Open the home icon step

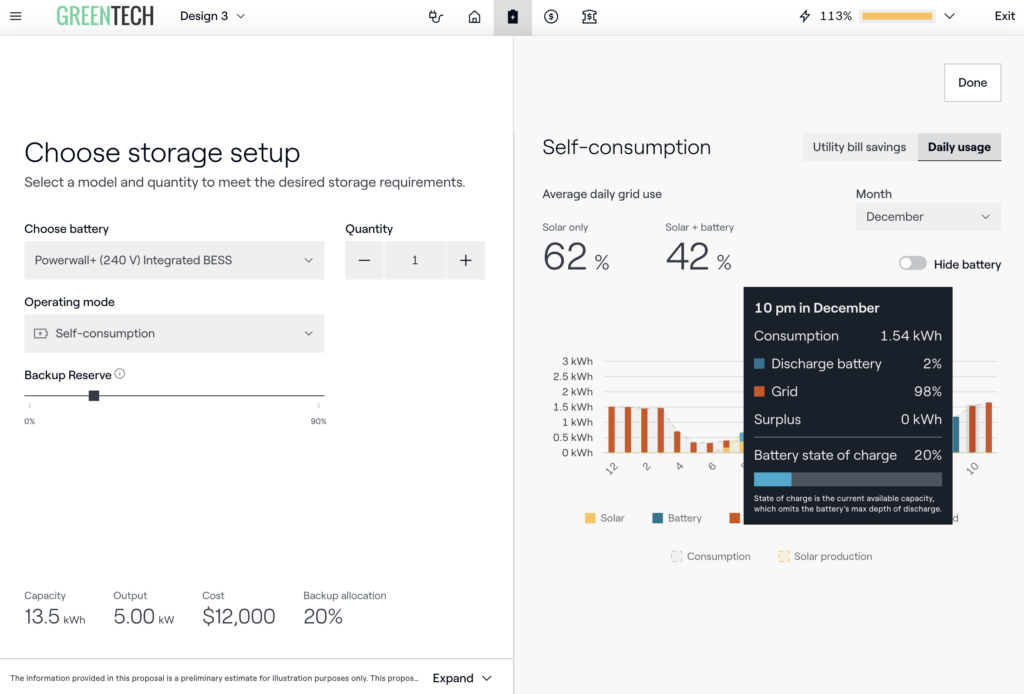point(475,16)
